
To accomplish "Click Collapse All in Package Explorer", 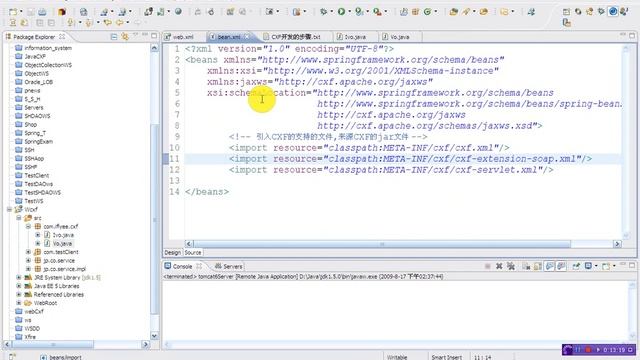I will point(114,37).
